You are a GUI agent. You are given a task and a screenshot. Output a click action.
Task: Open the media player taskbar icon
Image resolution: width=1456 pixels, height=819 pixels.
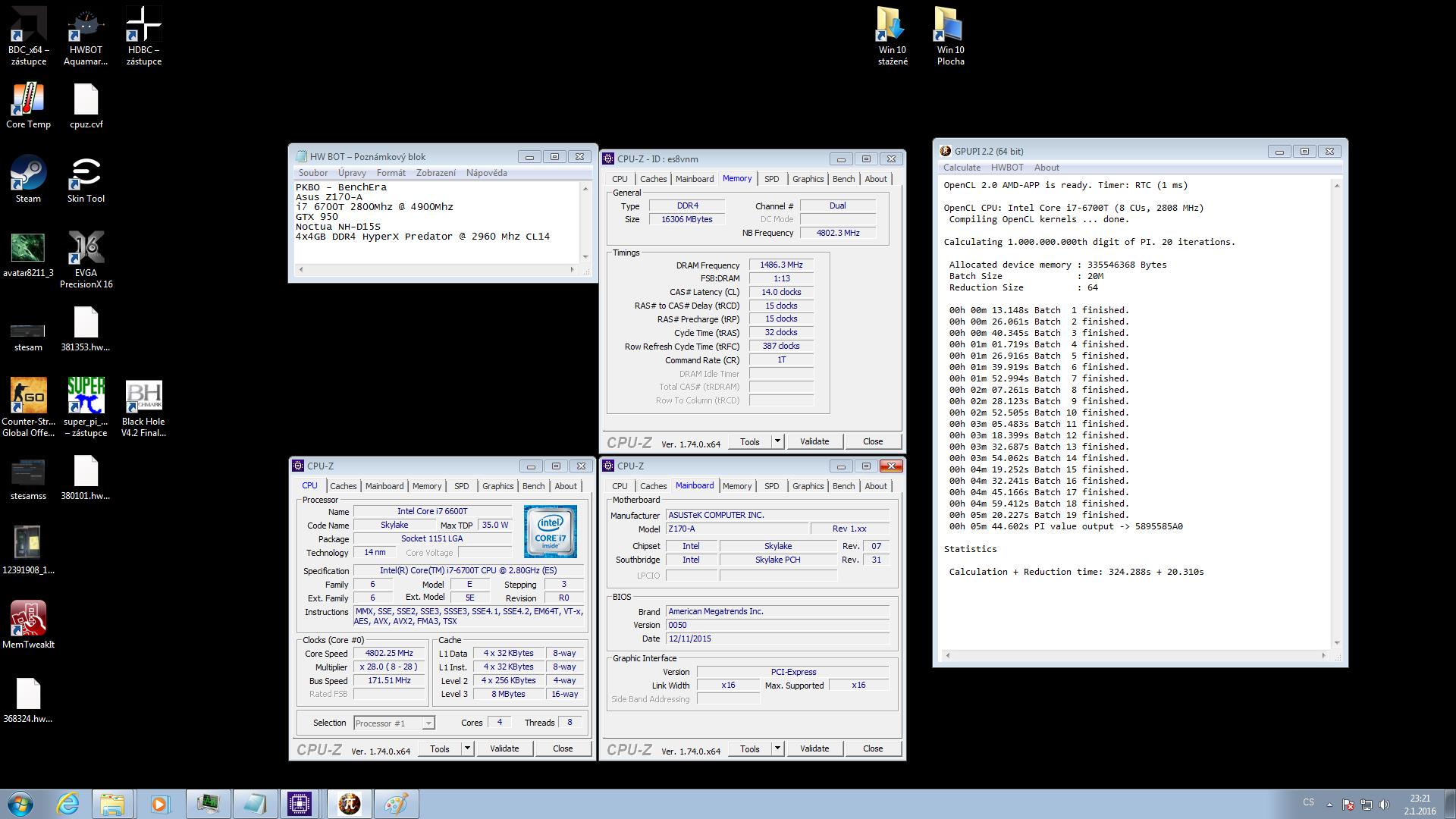tap(159, 804)
